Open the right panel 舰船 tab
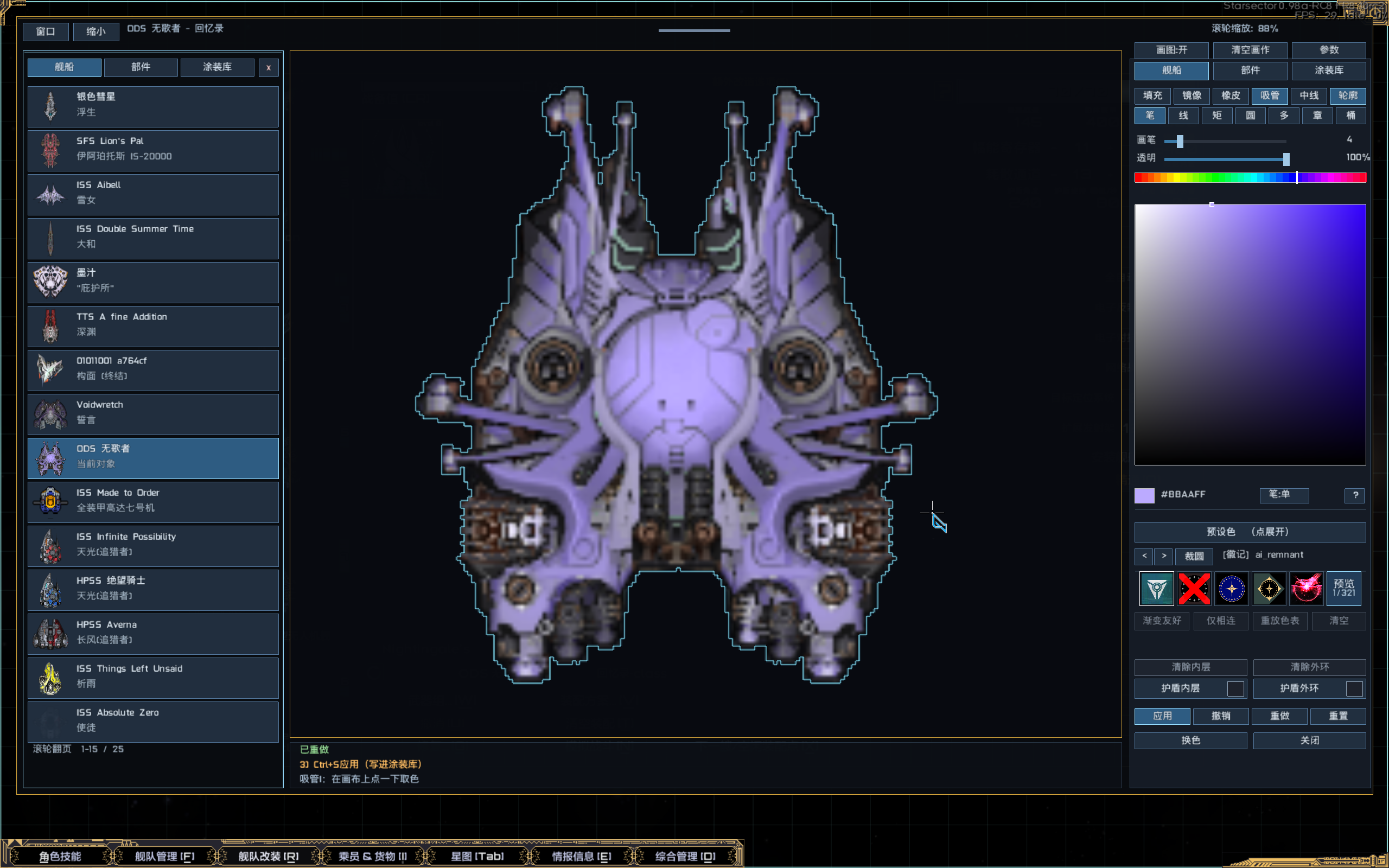1389x868 pixels. pos(1171,71)
